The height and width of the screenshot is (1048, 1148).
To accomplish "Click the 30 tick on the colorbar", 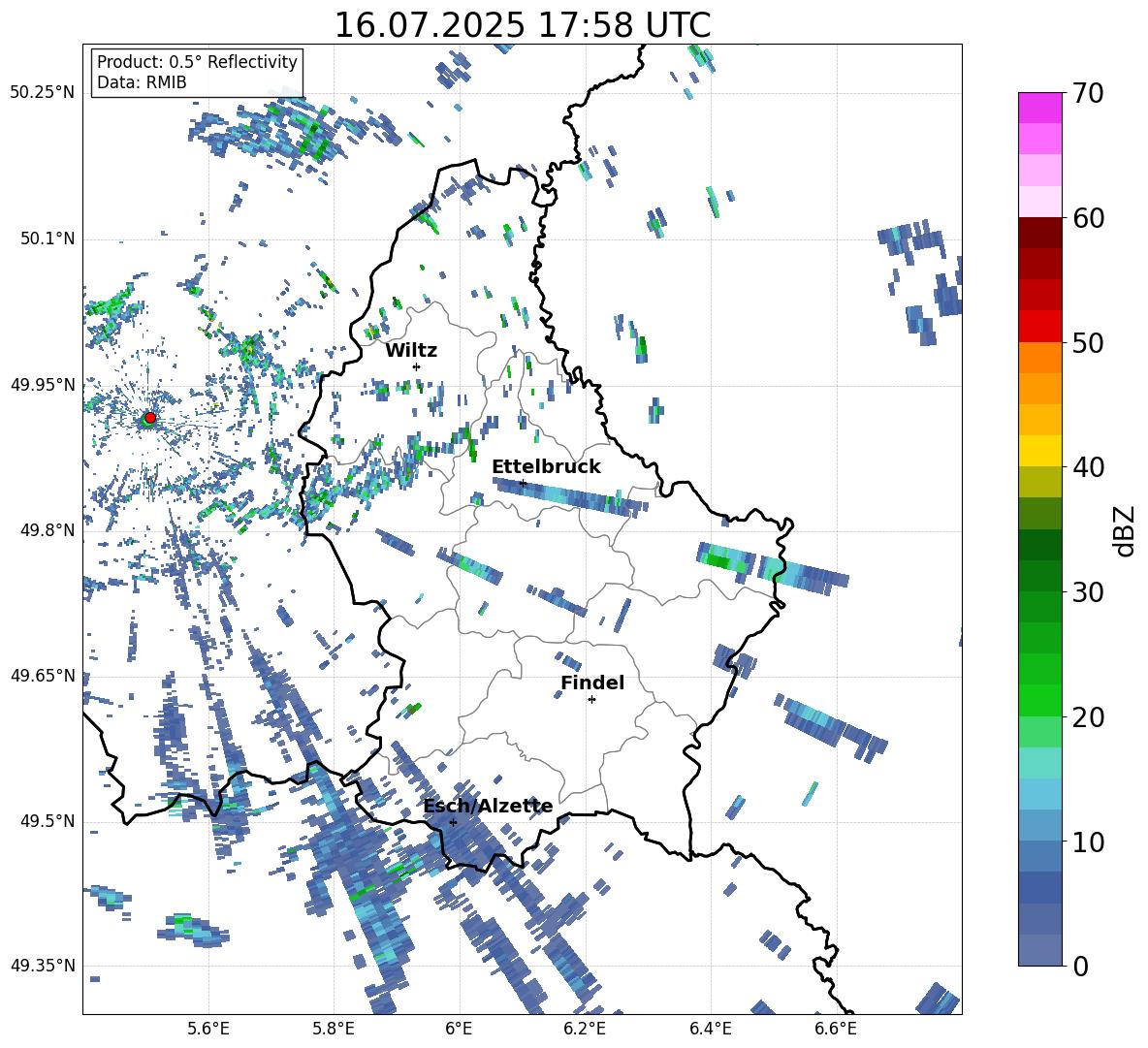I will pyautogui.click(x=1088, y=592).
